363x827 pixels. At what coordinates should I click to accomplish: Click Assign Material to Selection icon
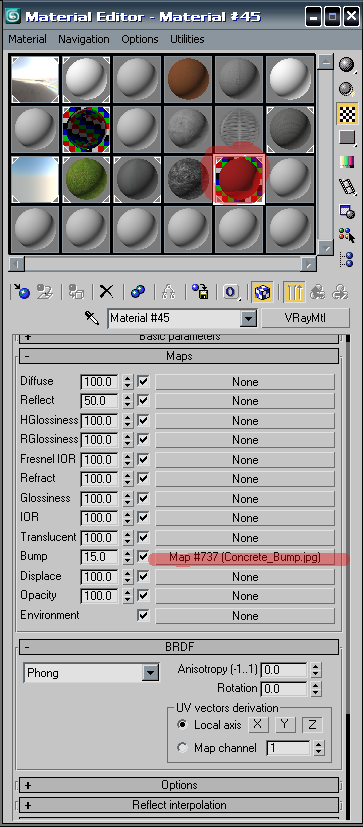coord(77,292)
